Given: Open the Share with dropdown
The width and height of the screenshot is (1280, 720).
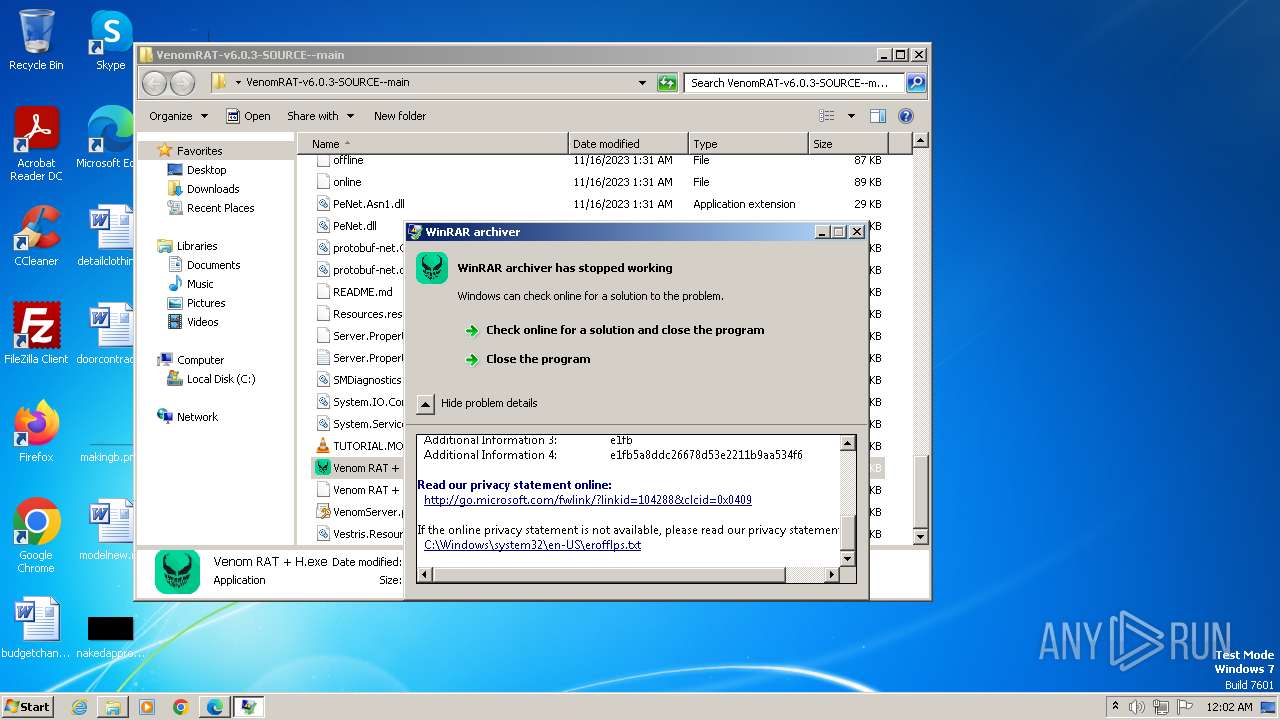Looking at the screenshot, I should pos(320,116).
